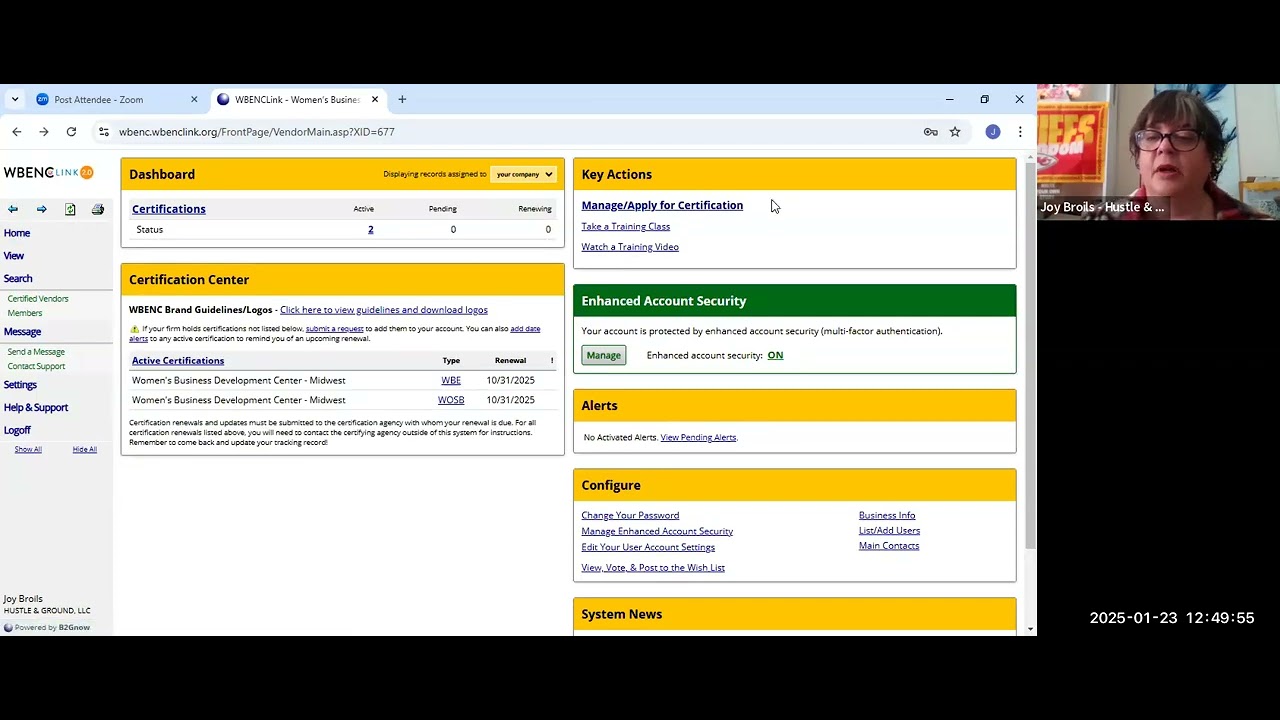This screenshot has width=1280, height=720.
Task: Close the WBENCLink tab
Action: click(375, 99)
